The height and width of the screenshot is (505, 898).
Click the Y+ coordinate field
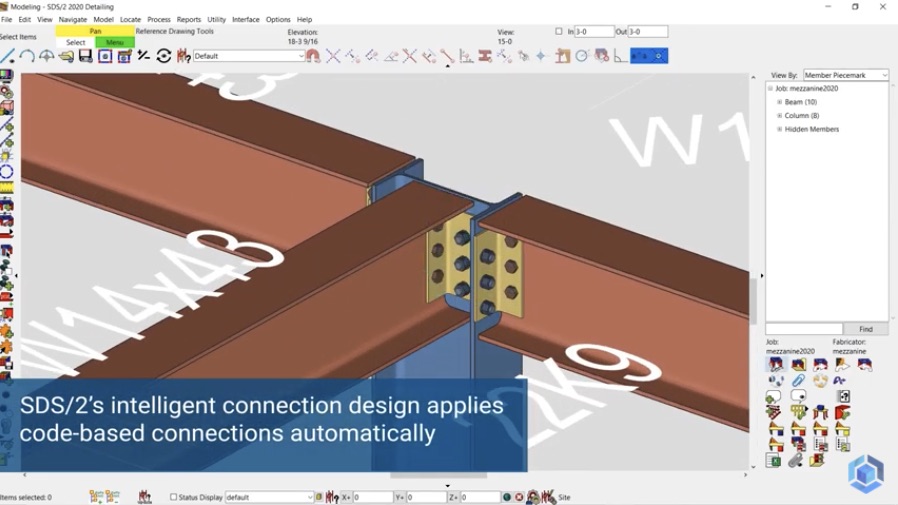pyautogui.click(x=424, y=497)
